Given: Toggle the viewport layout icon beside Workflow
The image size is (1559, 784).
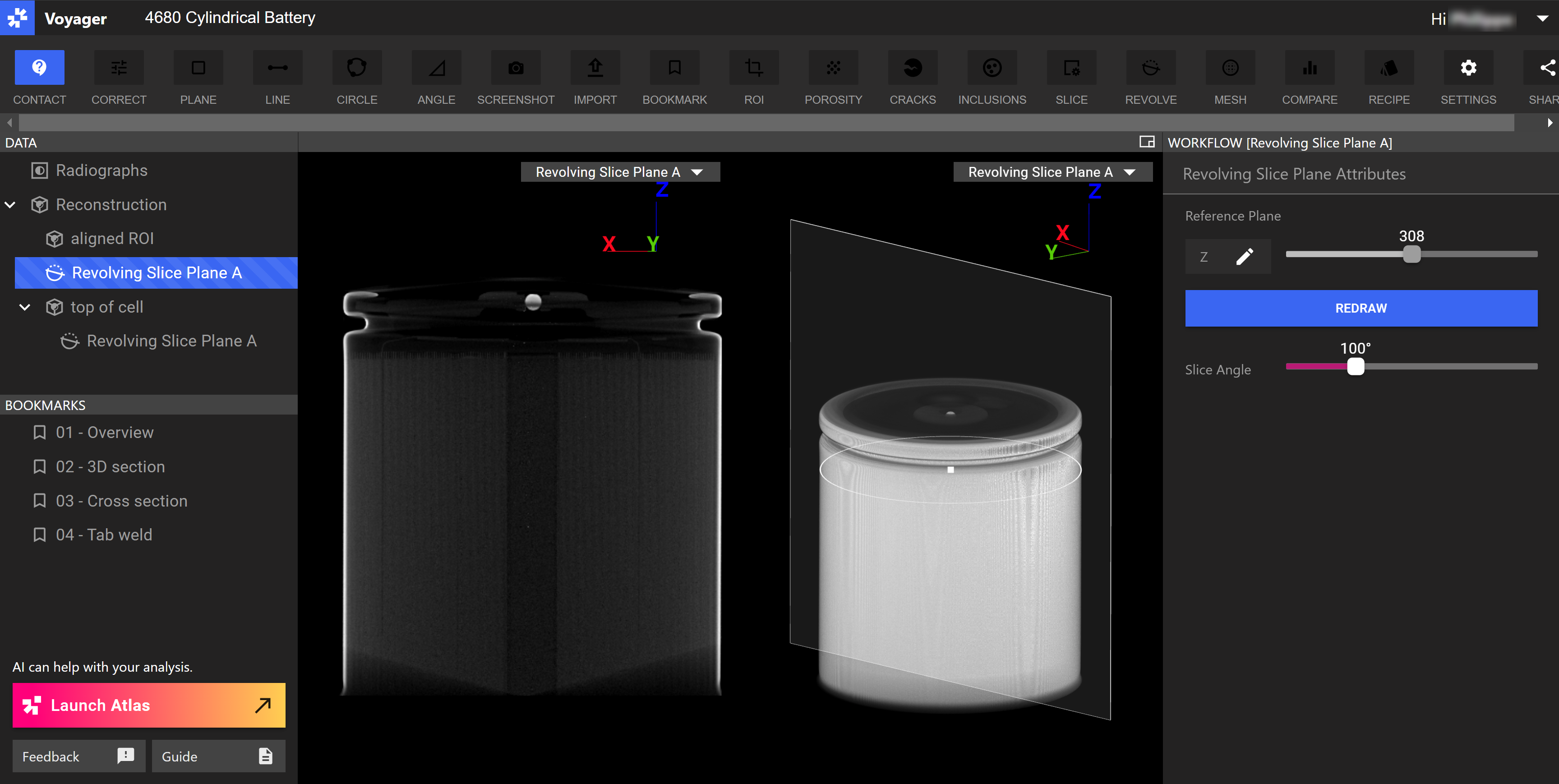Looking at the screenshot, I should point(1146,142).
